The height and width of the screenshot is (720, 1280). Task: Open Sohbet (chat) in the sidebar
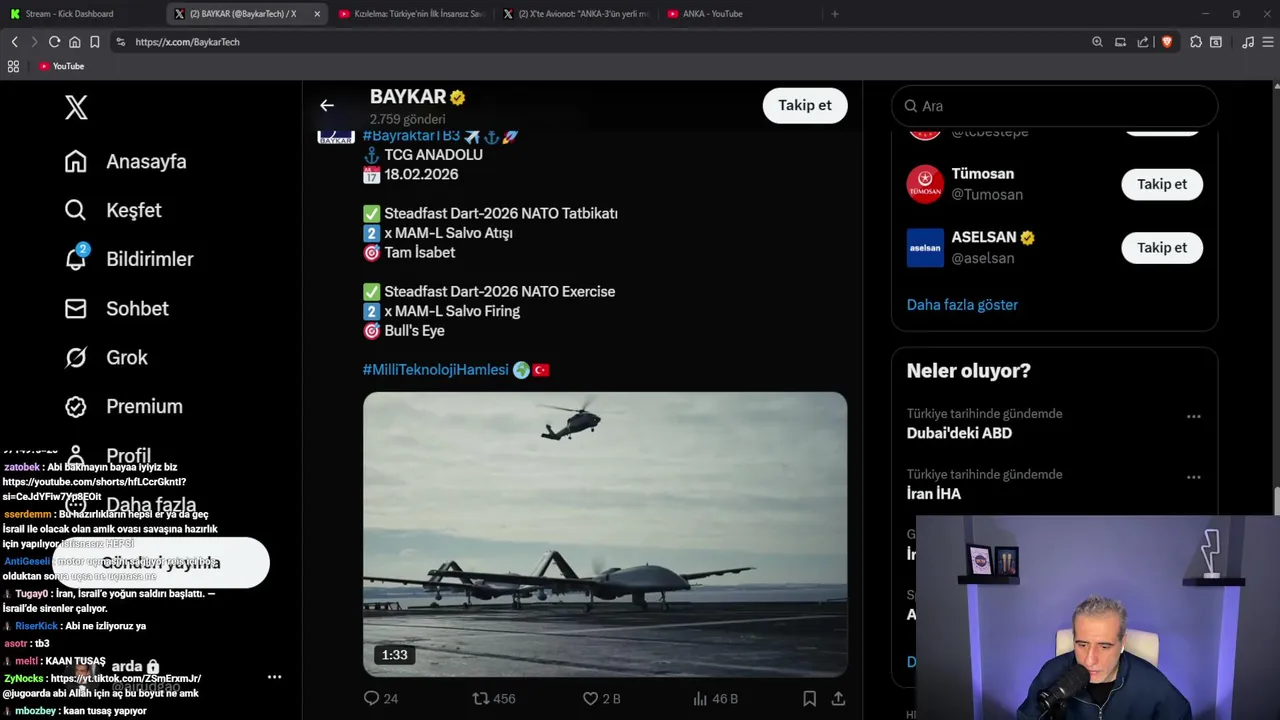tap(116, 308)
